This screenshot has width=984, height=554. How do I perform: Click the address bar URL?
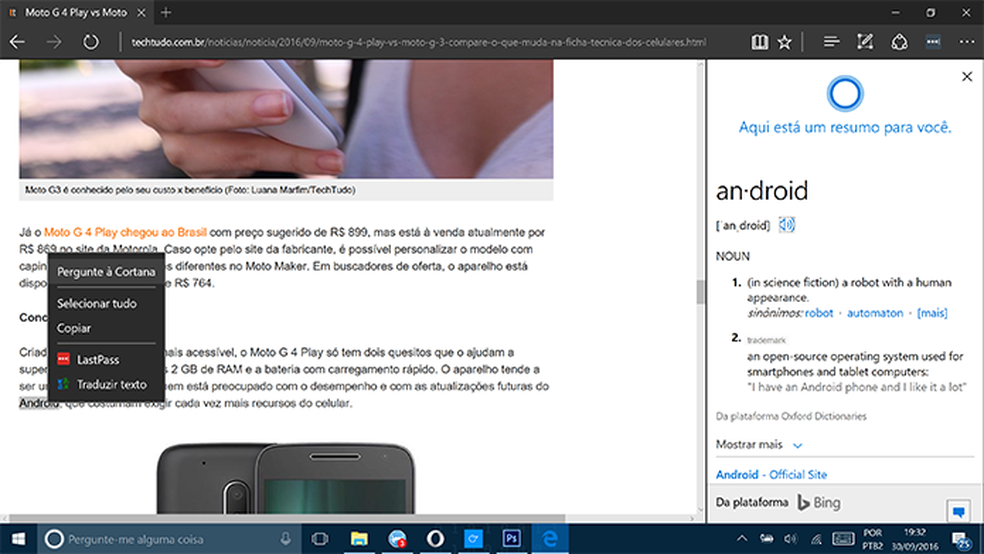[x=418, y=42]
